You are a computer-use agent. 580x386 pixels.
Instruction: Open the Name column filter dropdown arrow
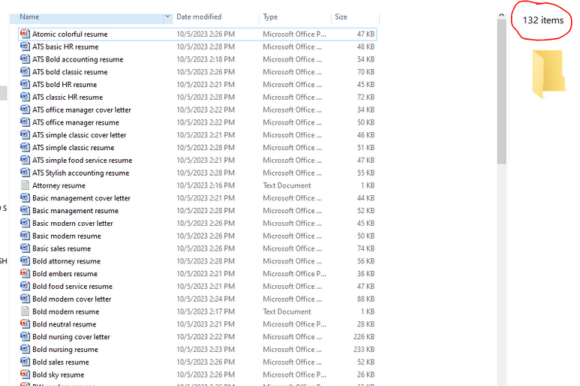[168, 17]
